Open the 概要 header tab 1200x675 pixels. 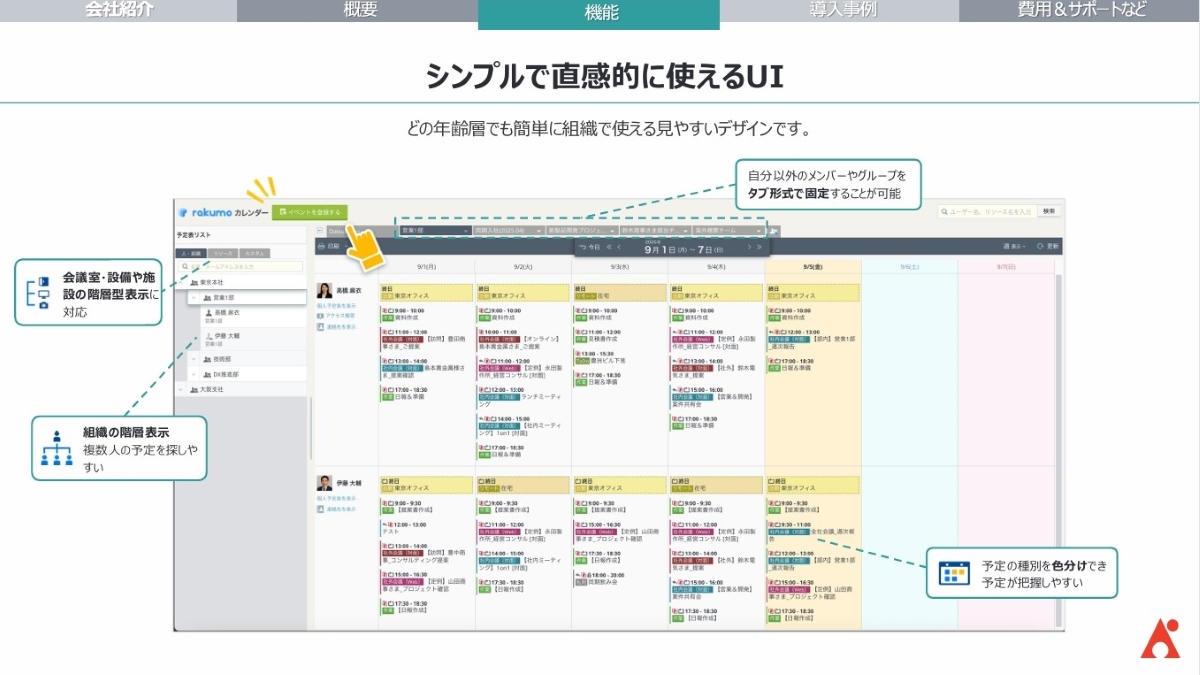(358, 10)
